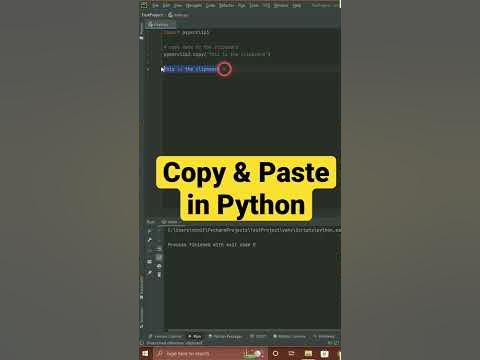Click the highlighted pasted clipboard text line
This screenshot has width=480, height=360.
coord(190,69)
